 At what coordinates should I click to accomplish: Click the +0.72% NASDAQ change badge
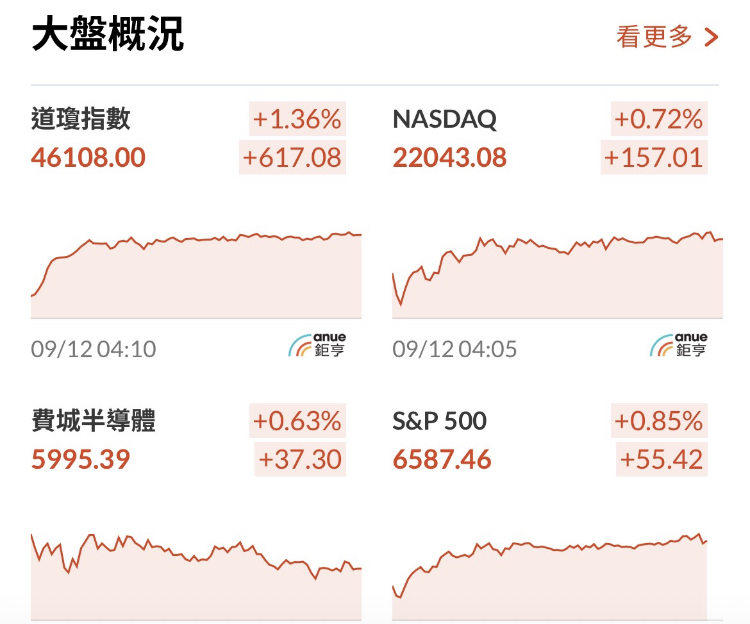(x=659, y=119)
